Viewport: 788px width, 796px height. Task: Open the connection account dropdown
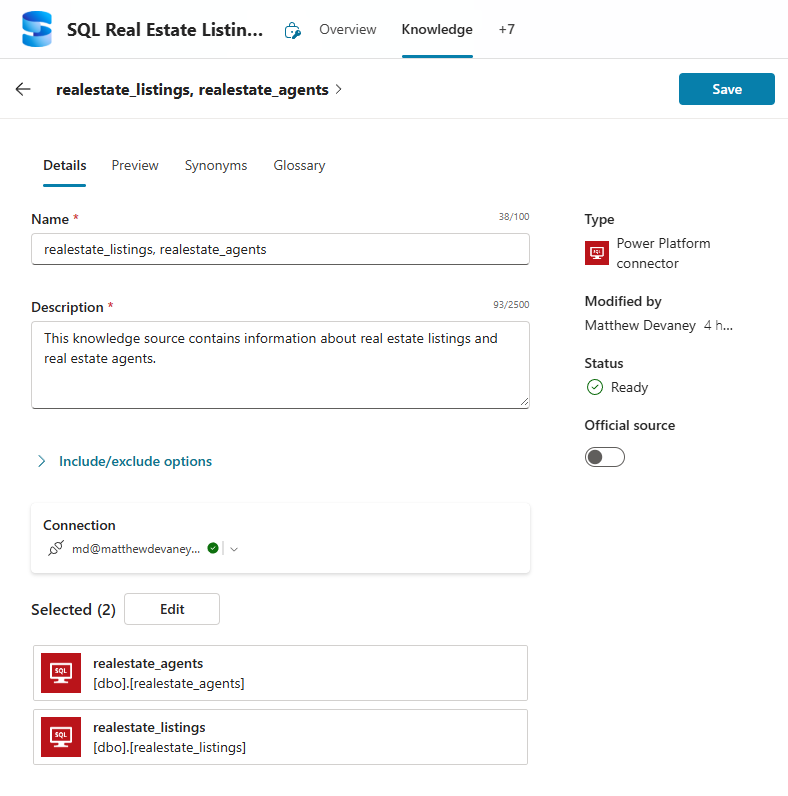click(x=234, y=548)
